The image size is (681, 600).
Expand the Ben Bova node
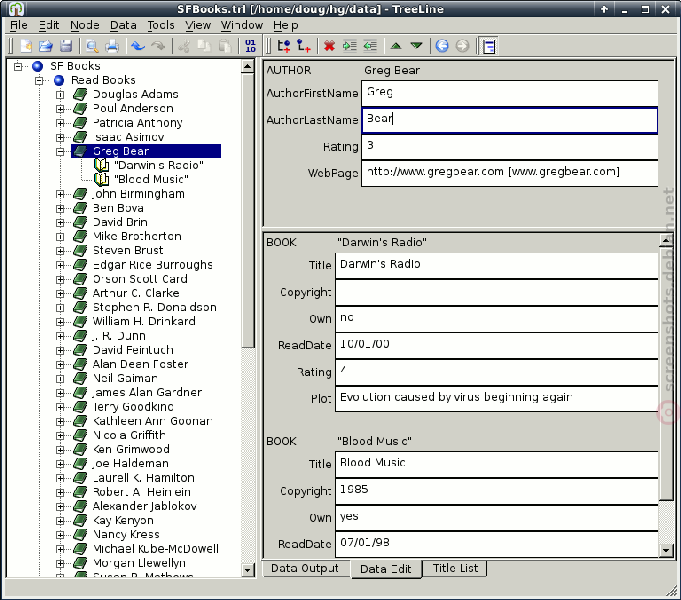coord(60,209)
